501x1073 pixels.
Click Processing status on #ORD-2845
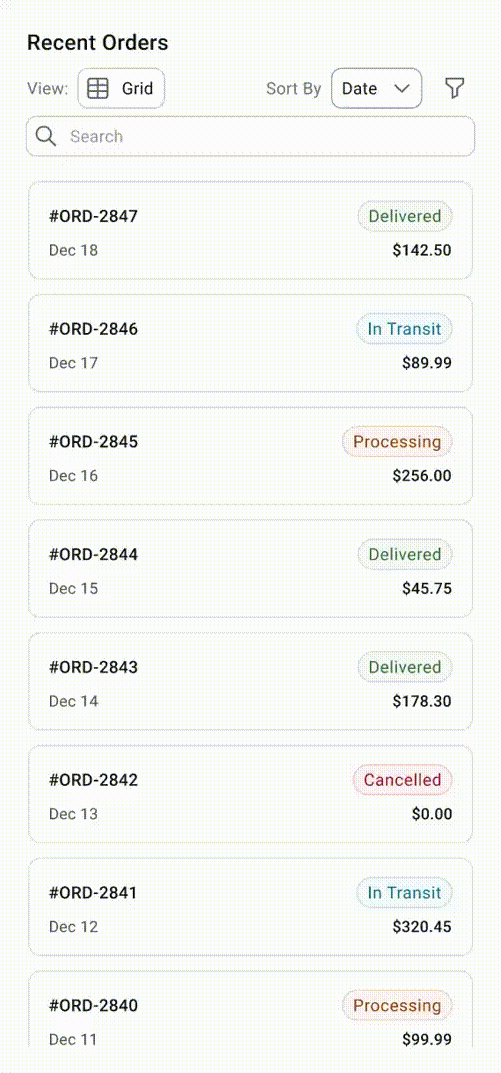coord(397,442)
